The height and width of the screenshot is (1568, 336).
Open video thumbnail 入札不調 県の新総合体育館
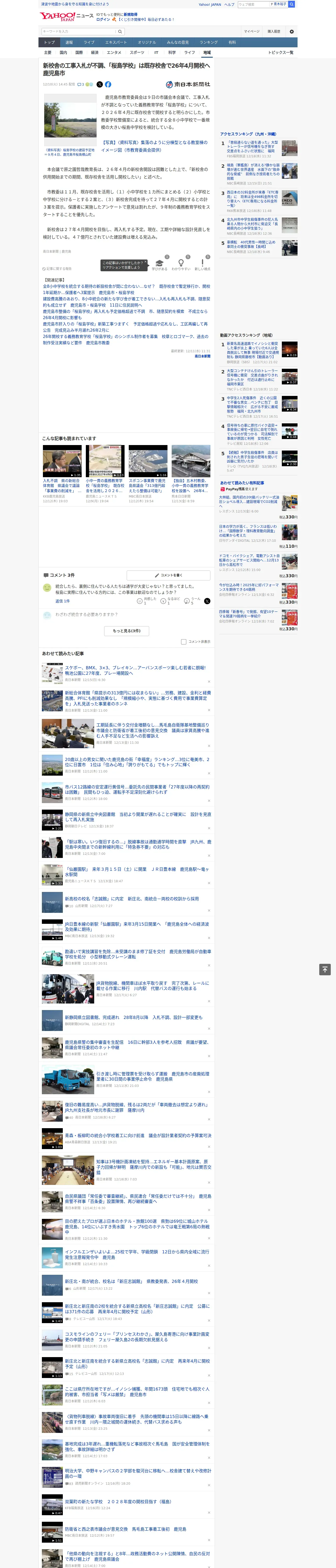click(62, 461)
